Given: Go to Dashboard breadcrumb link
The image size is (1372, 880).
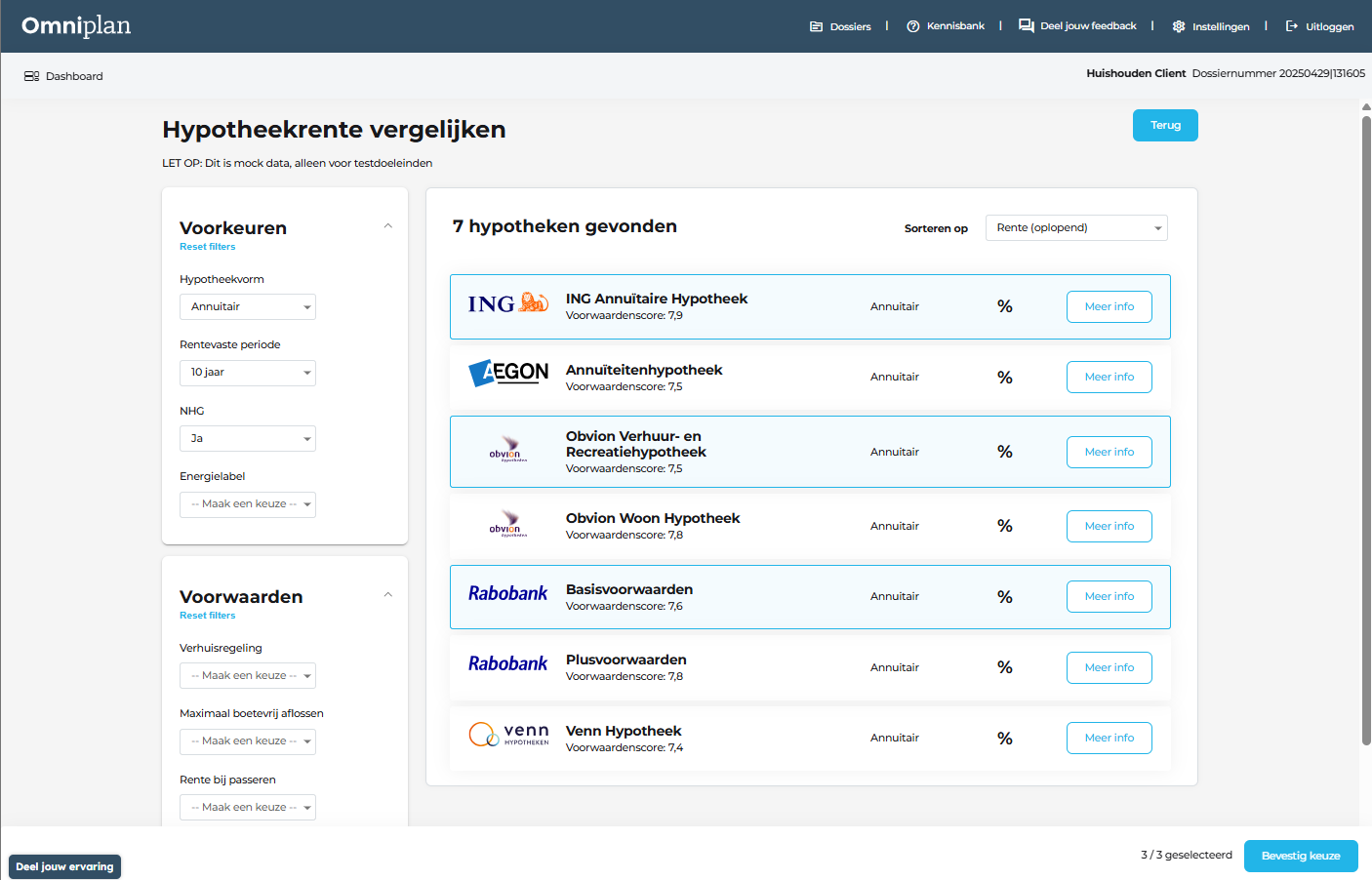Looking at the screenshot, I should point(63,76).
